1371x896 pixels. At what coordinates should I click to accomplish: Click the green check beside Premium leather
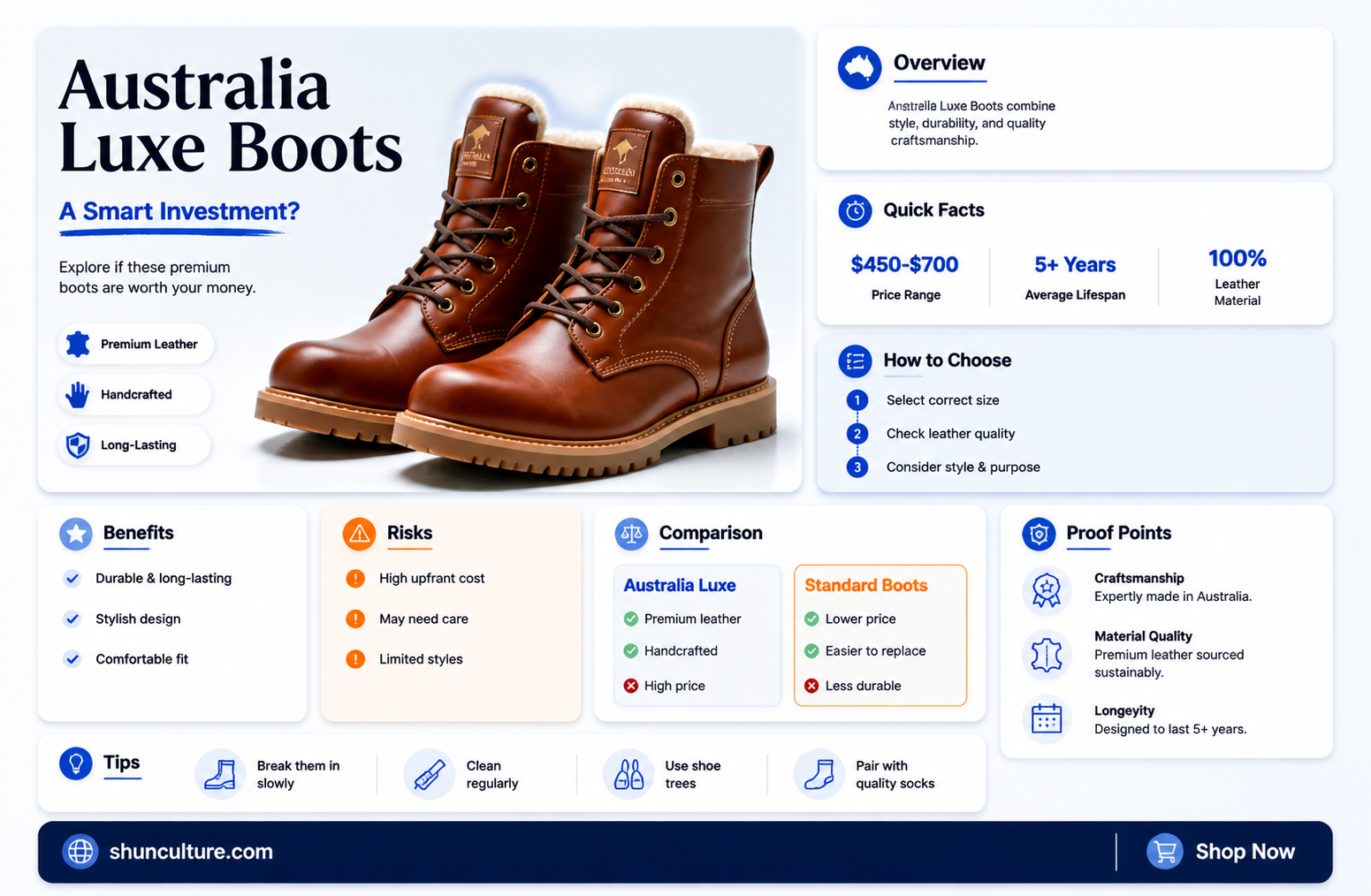[631, 619]
